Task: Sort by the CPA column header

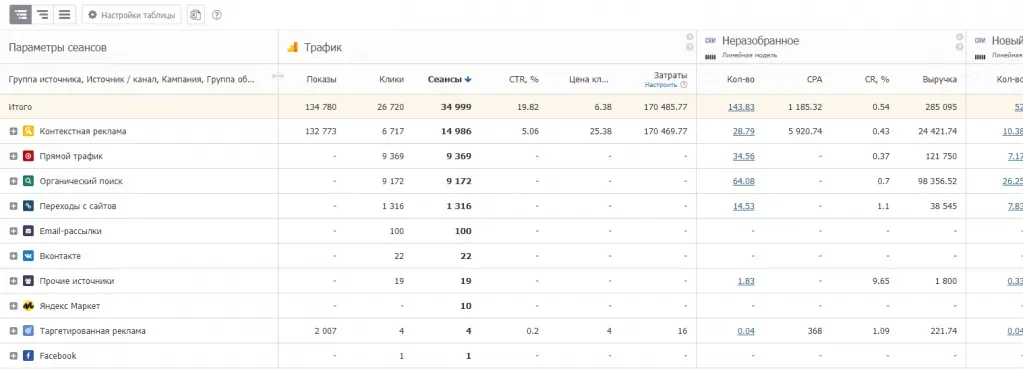Action: (x=814, y=80)
